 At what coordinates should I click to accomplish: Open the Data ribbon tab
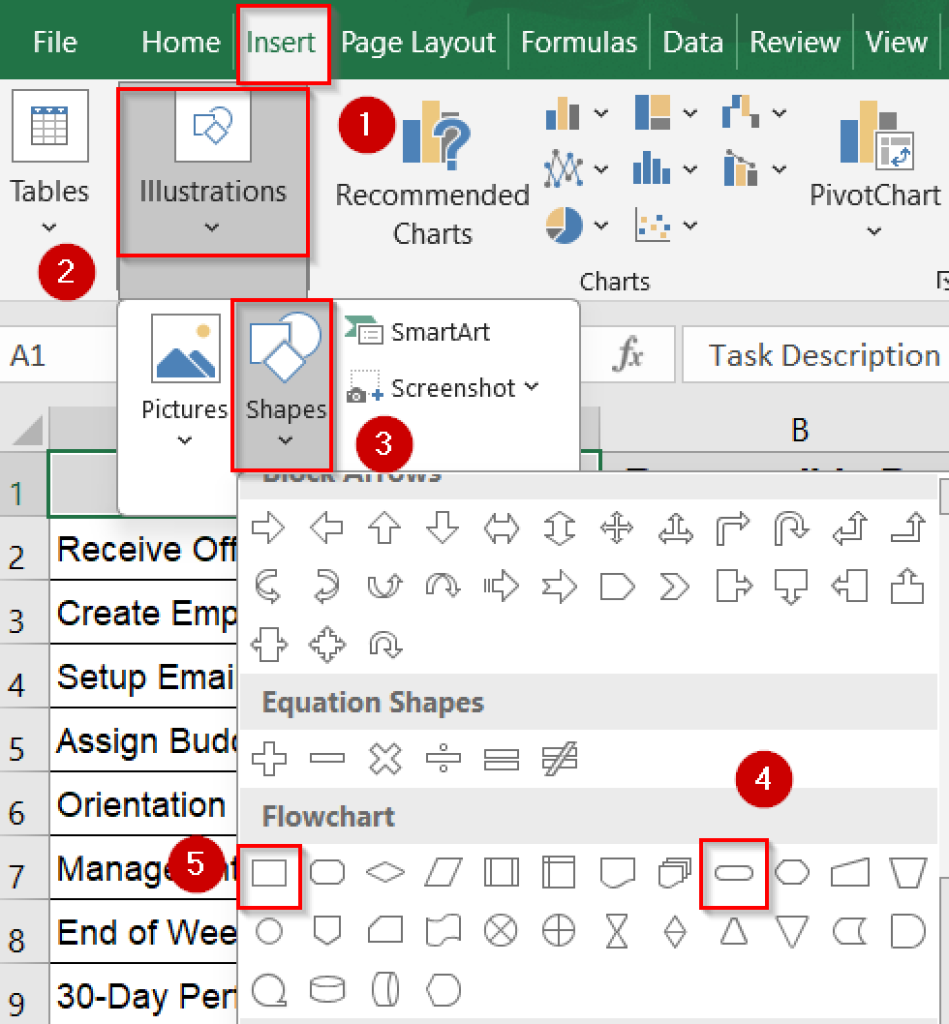693,41
